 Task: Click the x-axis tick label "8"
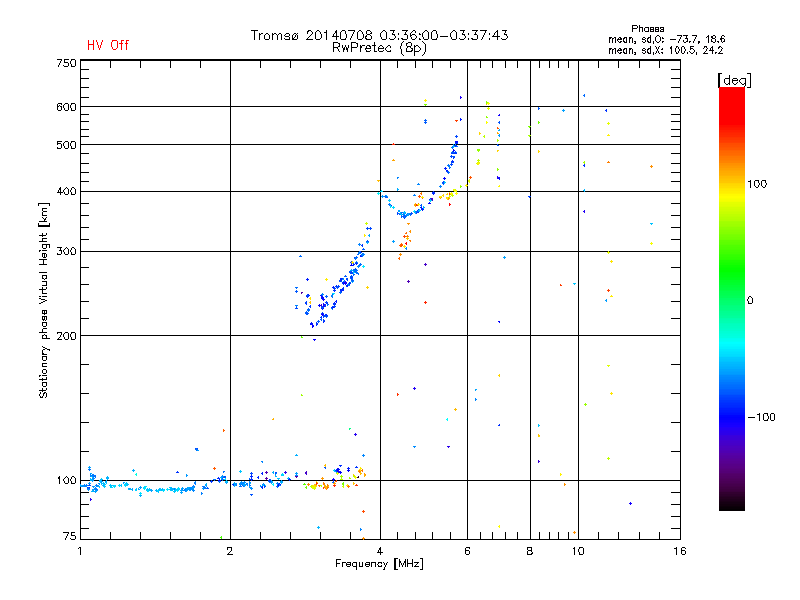tap(530, 551)
